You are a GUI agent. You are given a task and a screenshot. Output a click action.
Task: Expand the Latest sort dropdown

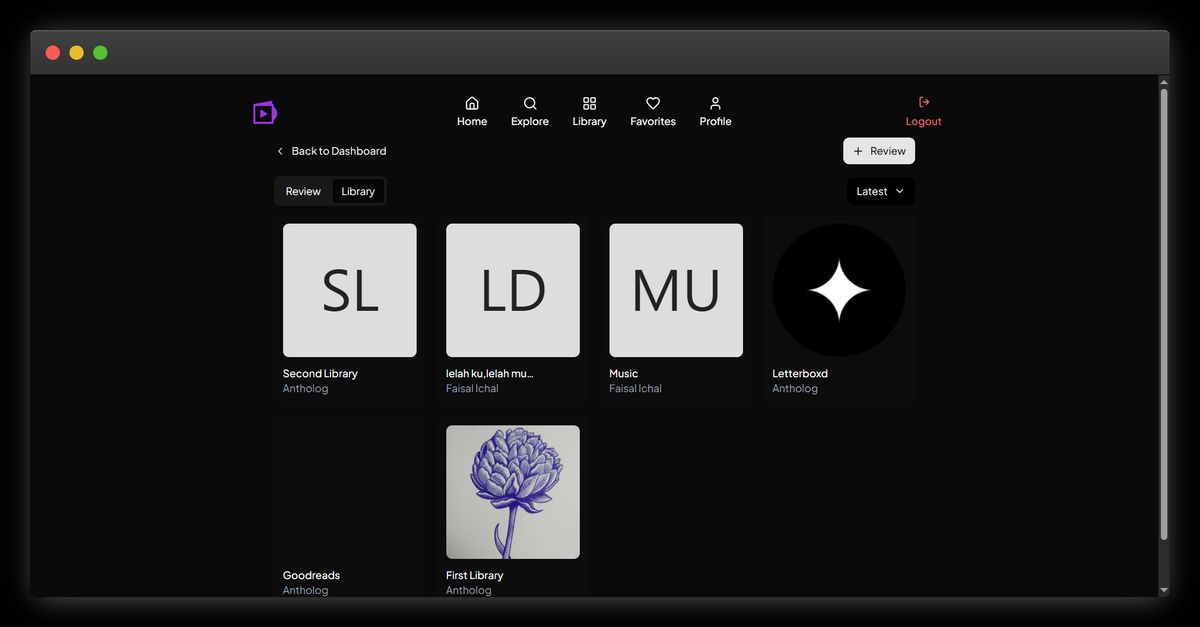coord(880,191)
